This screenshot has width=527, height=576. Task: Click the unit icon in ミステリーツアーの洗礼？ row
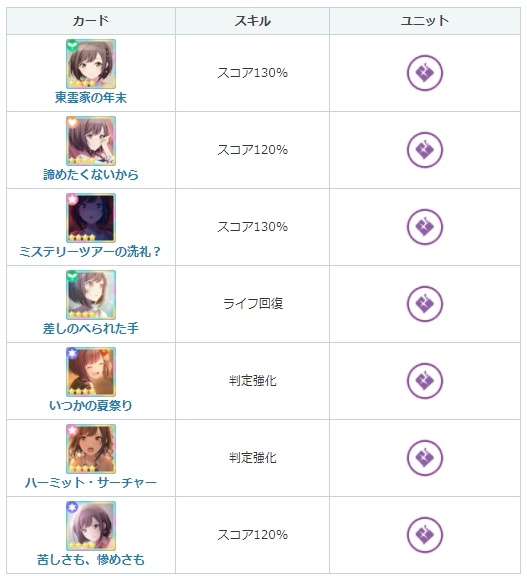[x=425, y=227]
